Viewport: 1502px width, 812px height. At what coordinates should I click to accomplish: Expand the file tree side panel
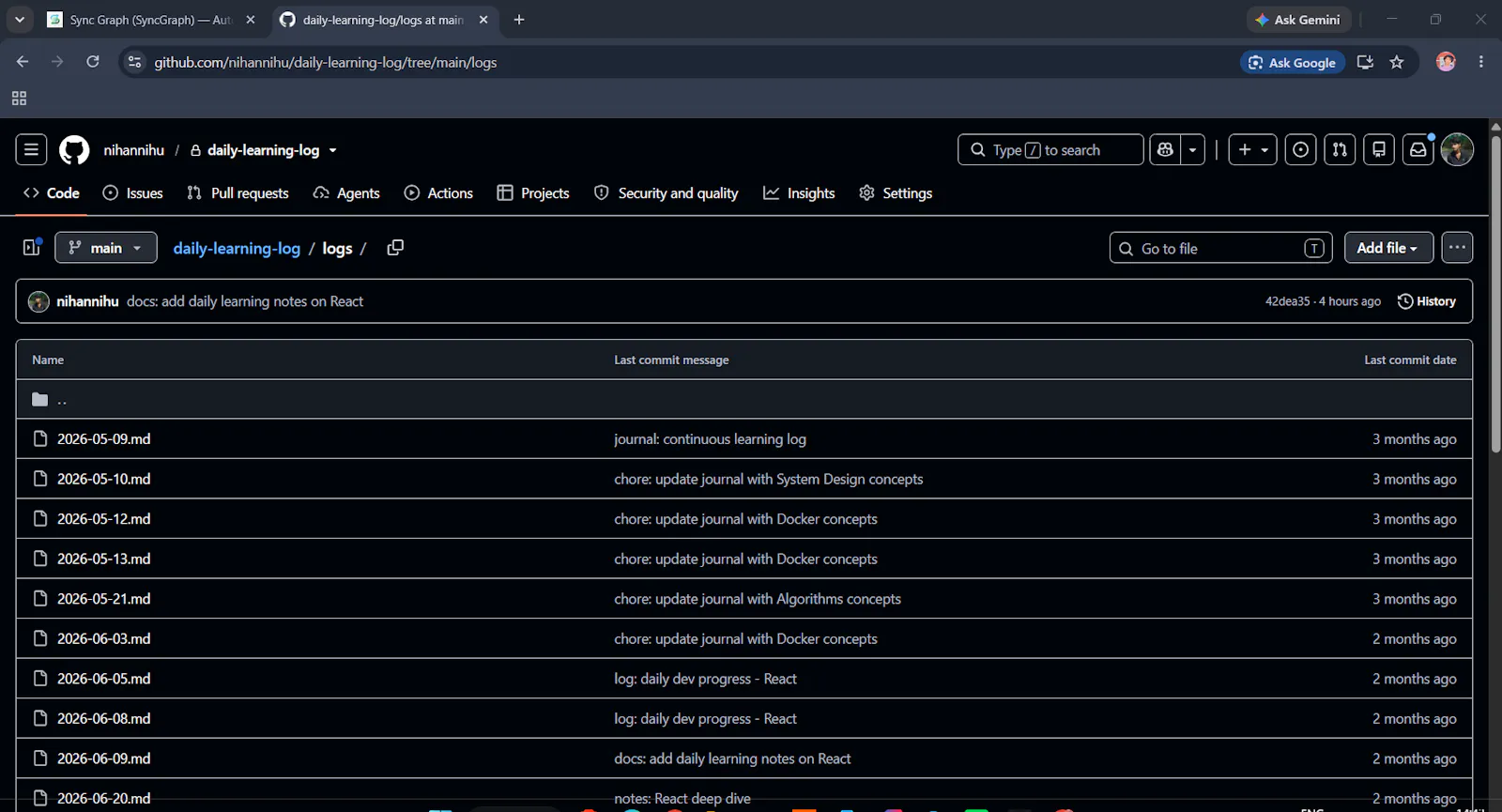pos(32,247)
